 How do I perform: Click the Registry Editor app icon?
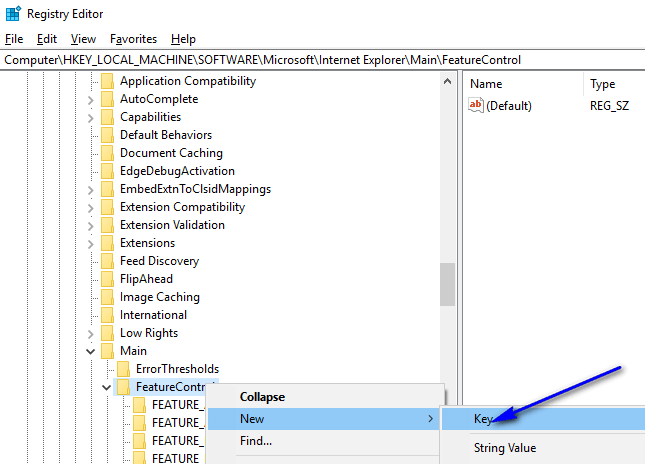click(13, 14)
